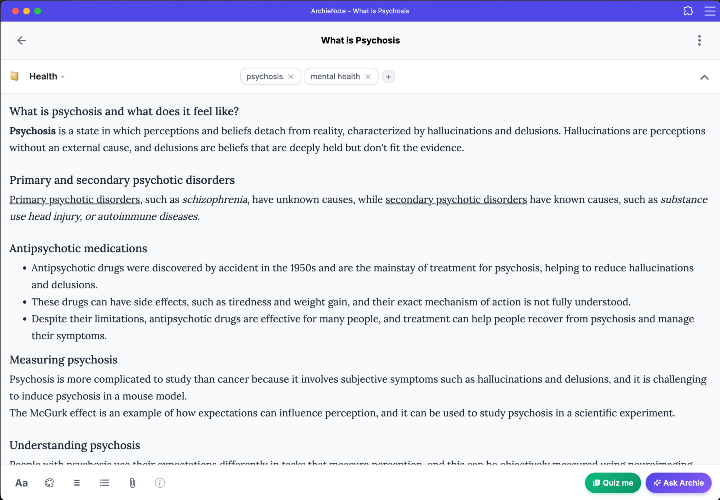Open the chat icon in title bar
Image resolution: width=720 pixels, height=500 pixels.
[x=688, y=11]
